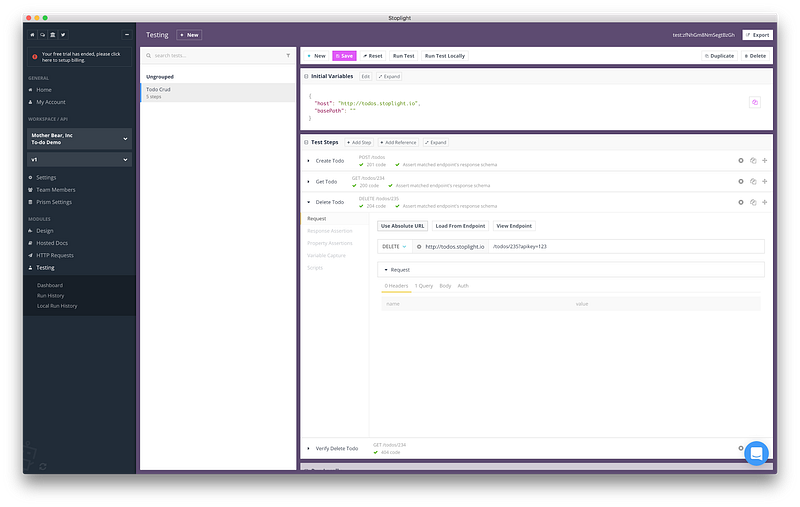Viewport: 800px width, 507px height.
Task: Click the magnifier icon in search tests
Action: pos(148,56)
